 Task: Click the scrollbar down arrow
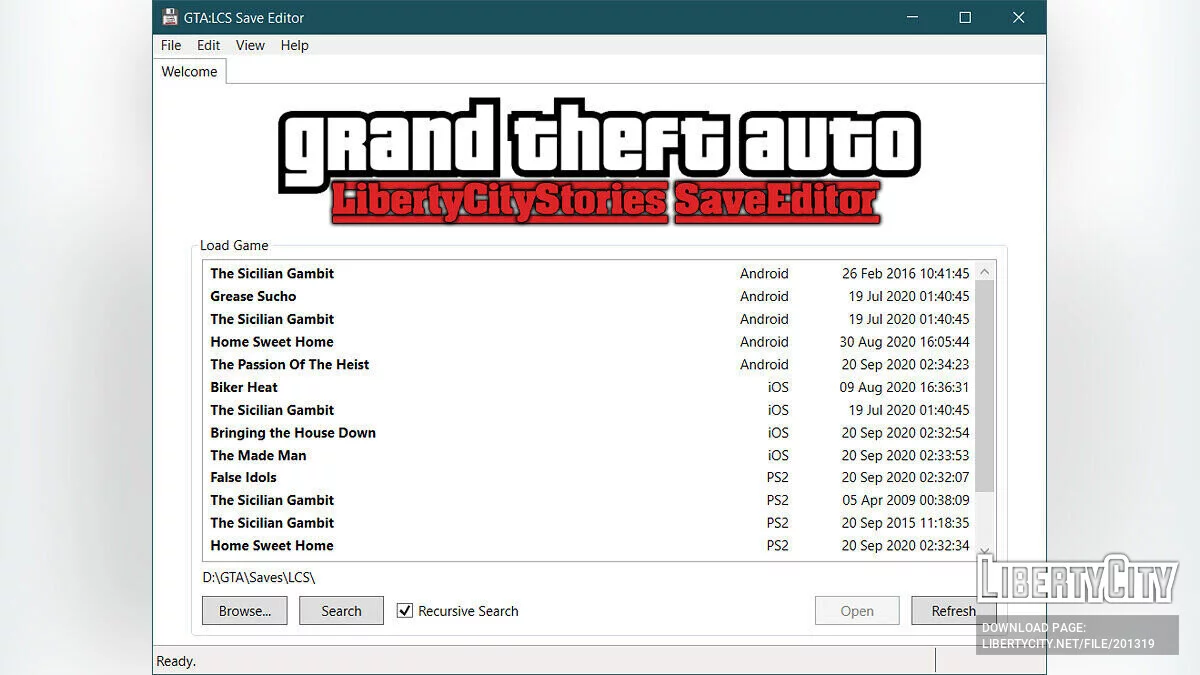(x=984, y=550)
